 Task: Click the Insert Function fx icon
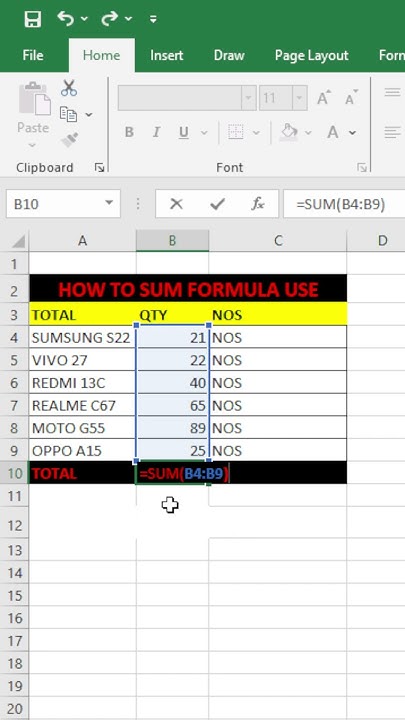tap(257, 204)
